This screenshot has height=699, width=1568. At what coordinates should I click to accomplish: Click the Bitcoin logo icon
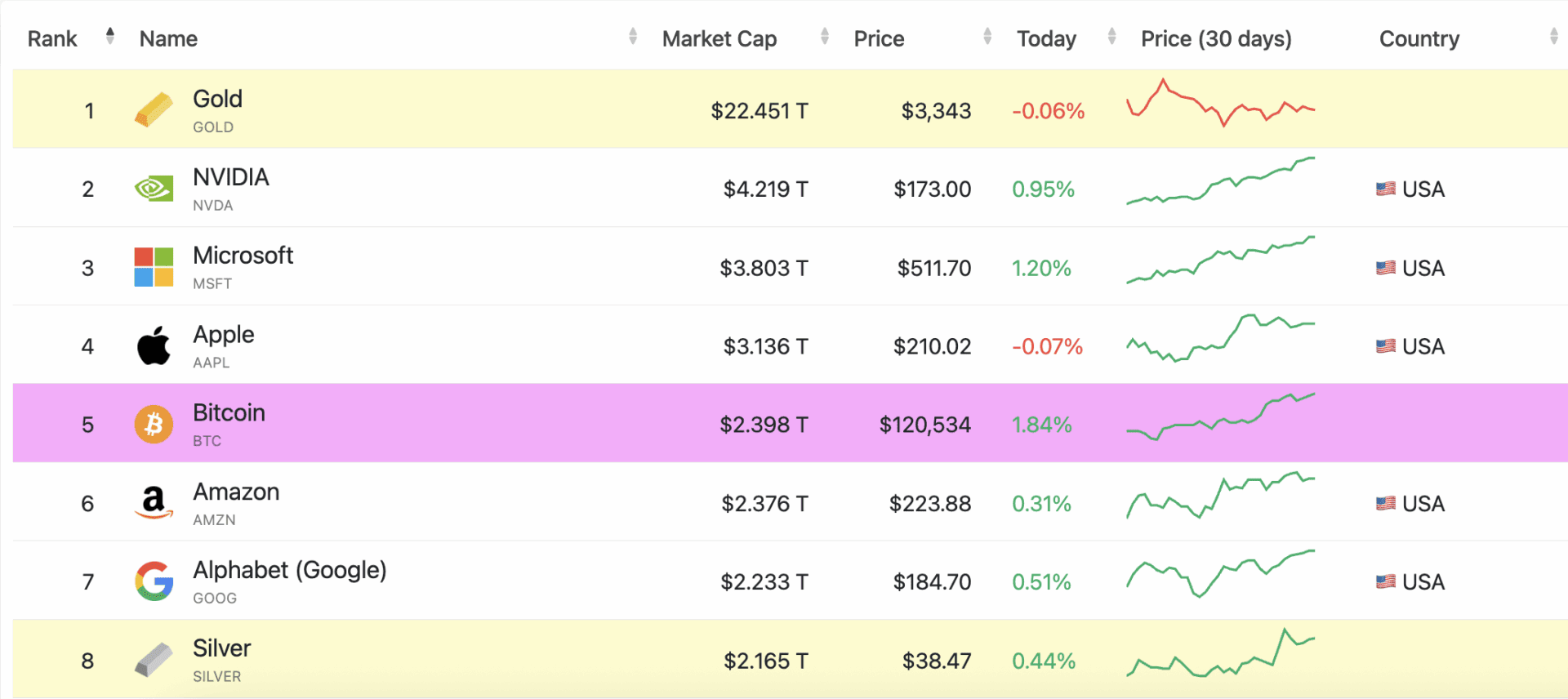[154, 425]
